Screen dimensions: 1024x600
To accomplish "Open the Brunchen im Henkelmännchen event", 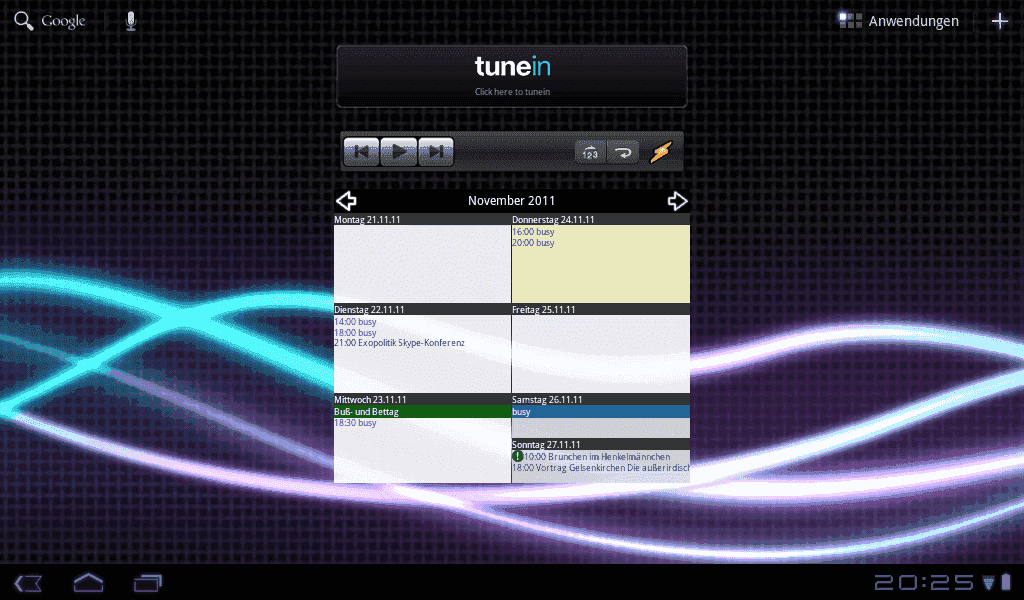I will (x=597, y=457).
